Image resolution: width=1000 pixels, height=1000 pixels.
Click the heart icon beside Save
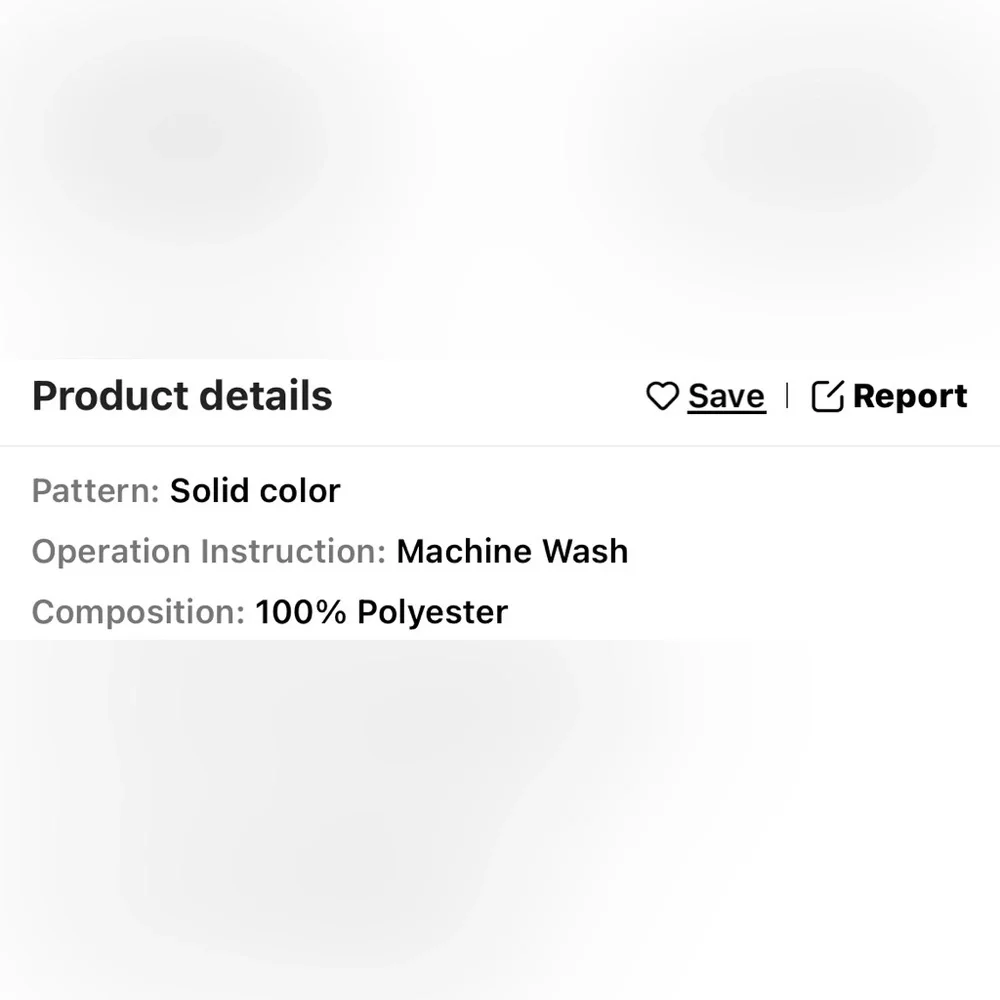[x=662, y=396]
